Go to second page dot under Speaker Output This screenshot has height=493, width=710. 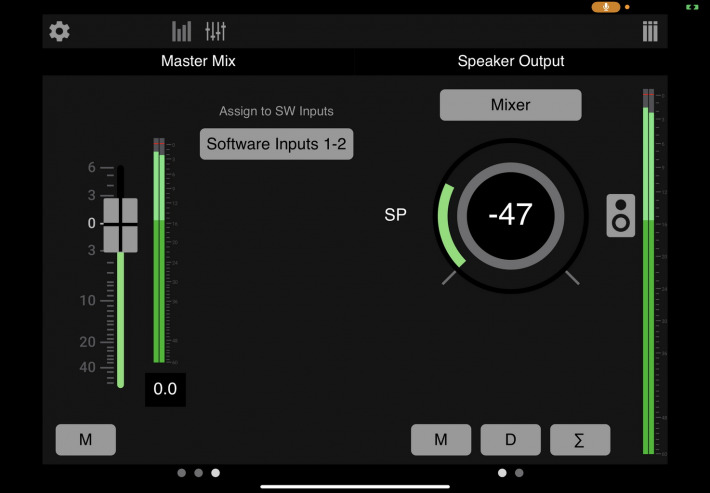click(x=520, y=472)
